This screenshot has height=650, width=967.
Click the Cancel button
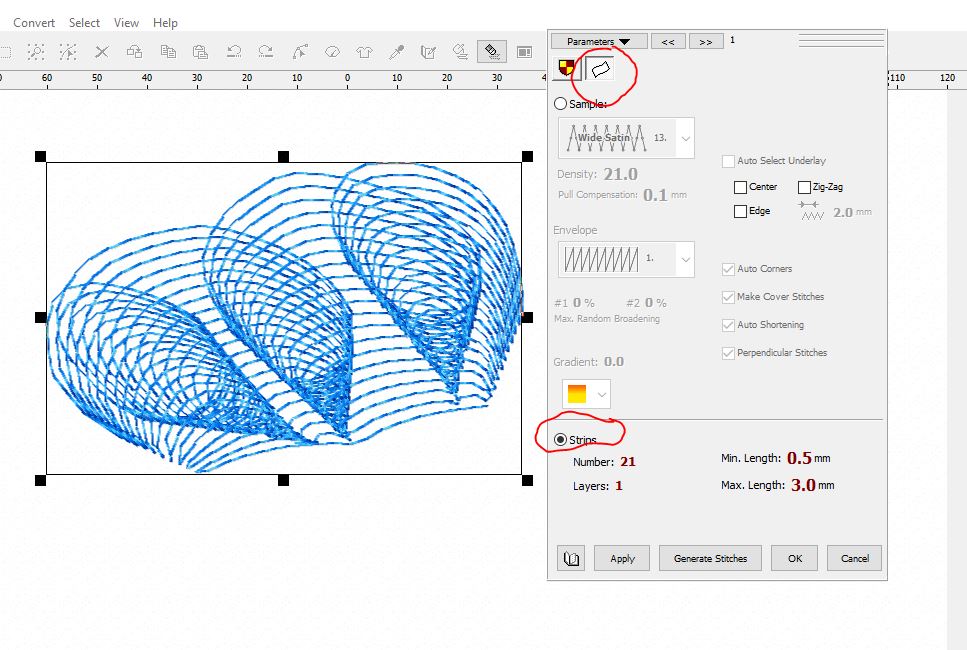[x=854, y=559]
